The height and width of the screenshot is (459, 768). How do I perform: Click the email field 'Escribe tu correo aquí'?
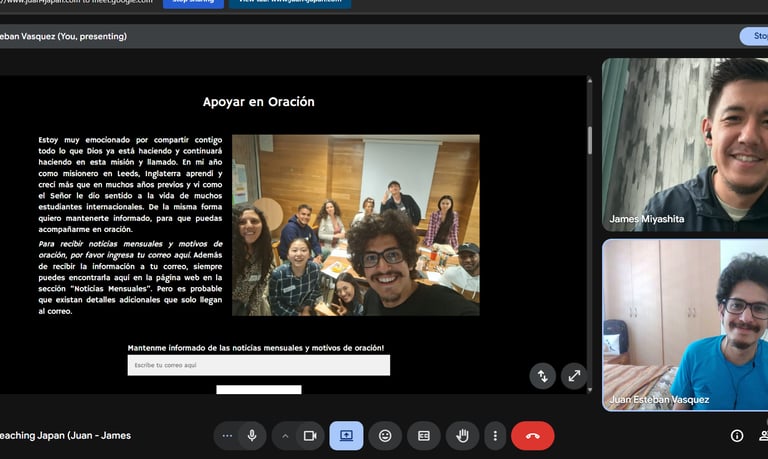259,365
